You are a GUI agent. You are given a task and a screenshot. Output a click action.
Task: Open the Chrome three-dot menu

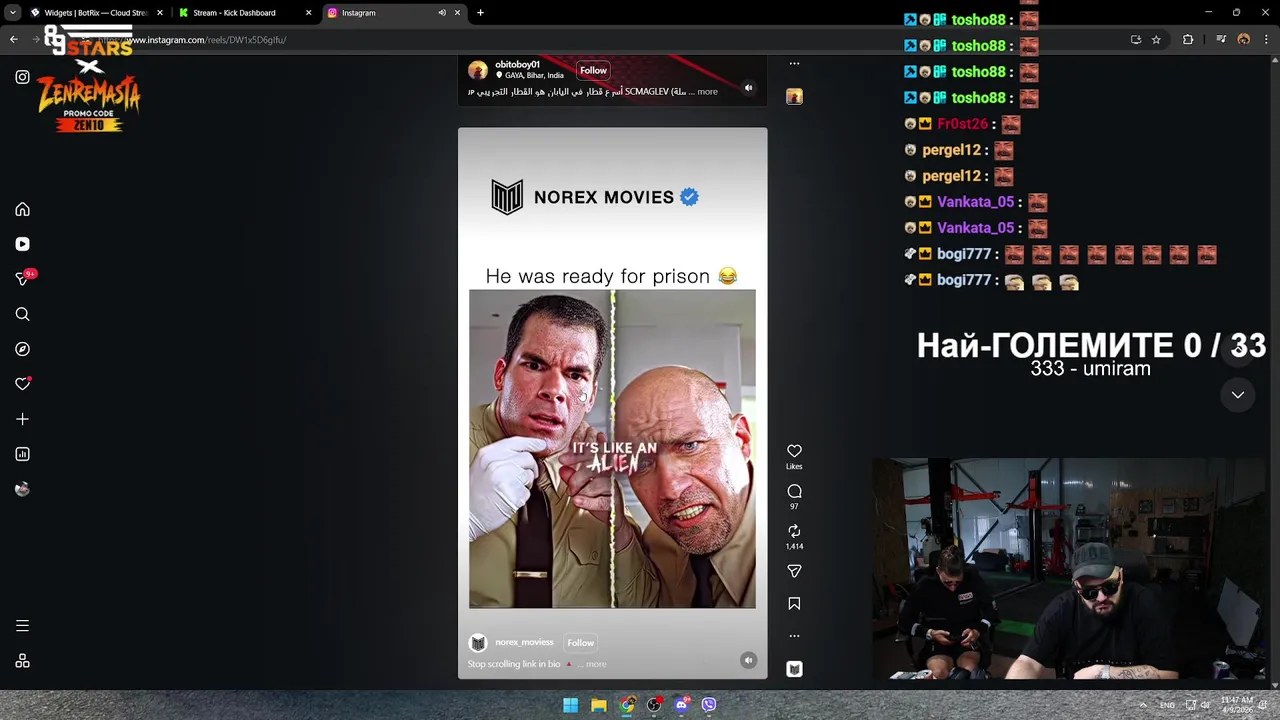(x=1265, y=40)
